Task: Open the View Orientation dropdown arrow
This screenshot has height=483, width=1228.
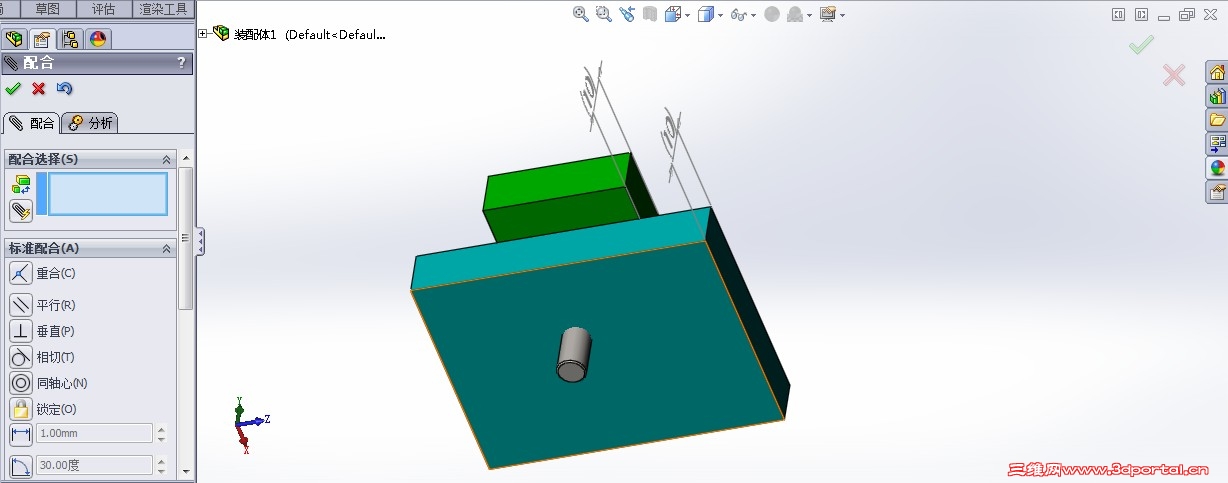Action: (688, 15)
